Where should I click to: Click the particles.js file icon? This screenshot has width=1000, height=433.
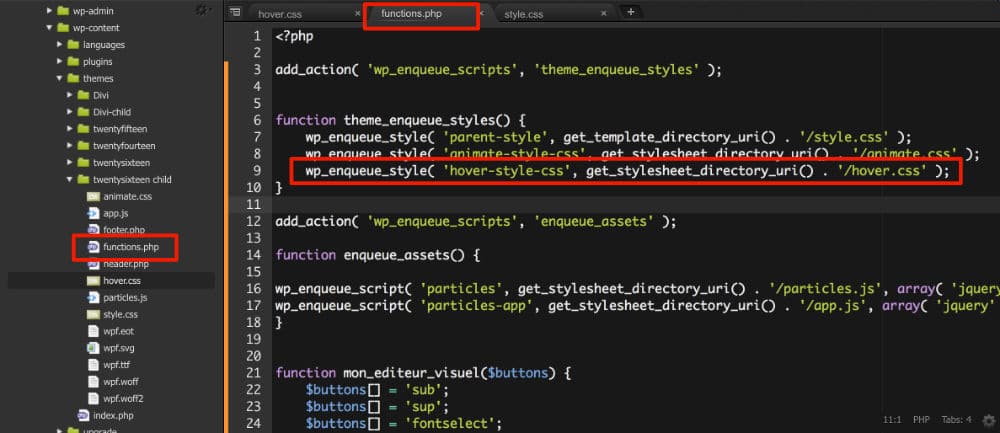tap(93, 297)
